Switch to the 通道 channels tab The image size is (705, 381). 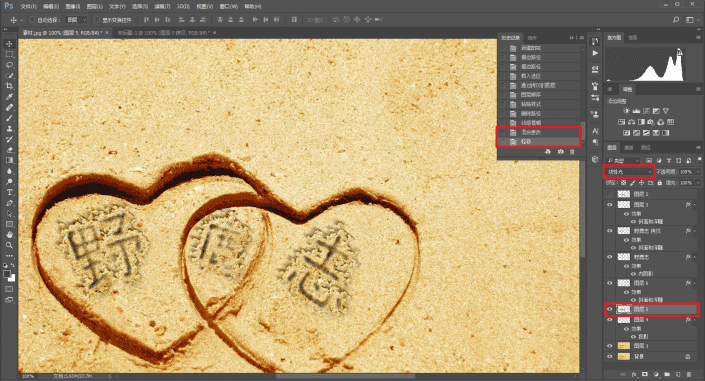tap(629, 148)
